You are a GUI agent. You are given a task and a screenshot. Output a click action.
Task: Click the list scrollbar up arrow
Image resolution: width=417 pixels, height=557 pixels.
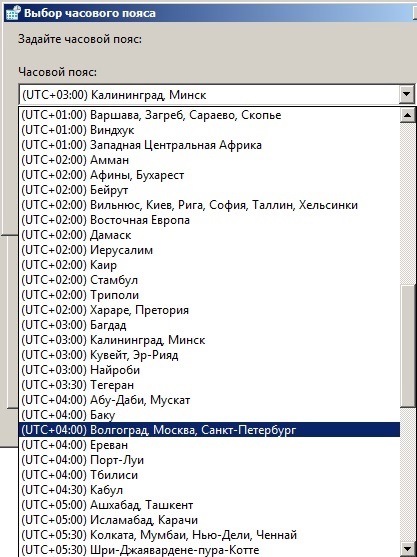tap(407, 115)
